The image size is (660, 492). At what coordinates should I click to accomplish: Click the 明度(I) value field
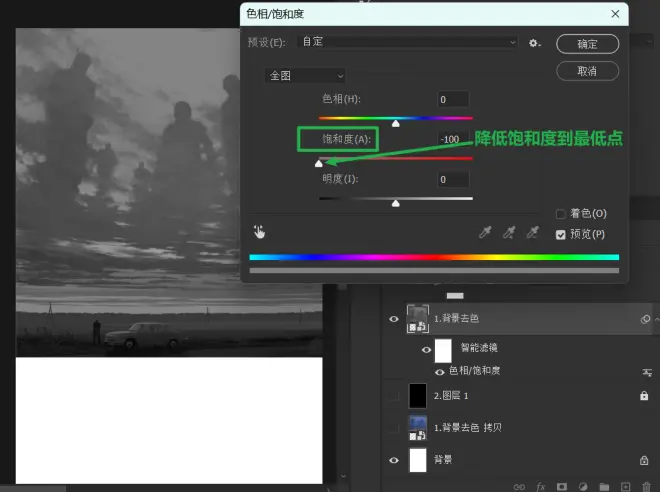pyautogui.click(x=453, y=179)
